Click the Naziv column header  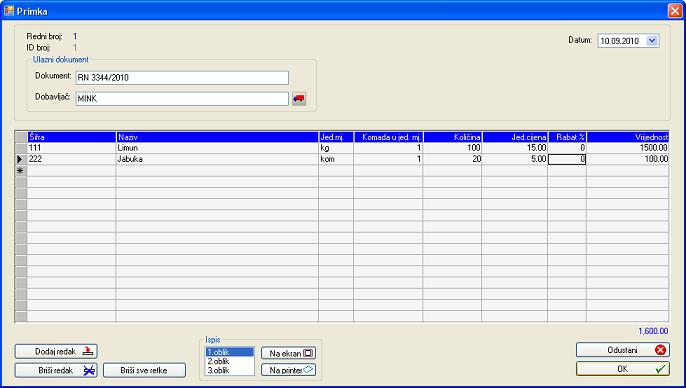(217, 137)
